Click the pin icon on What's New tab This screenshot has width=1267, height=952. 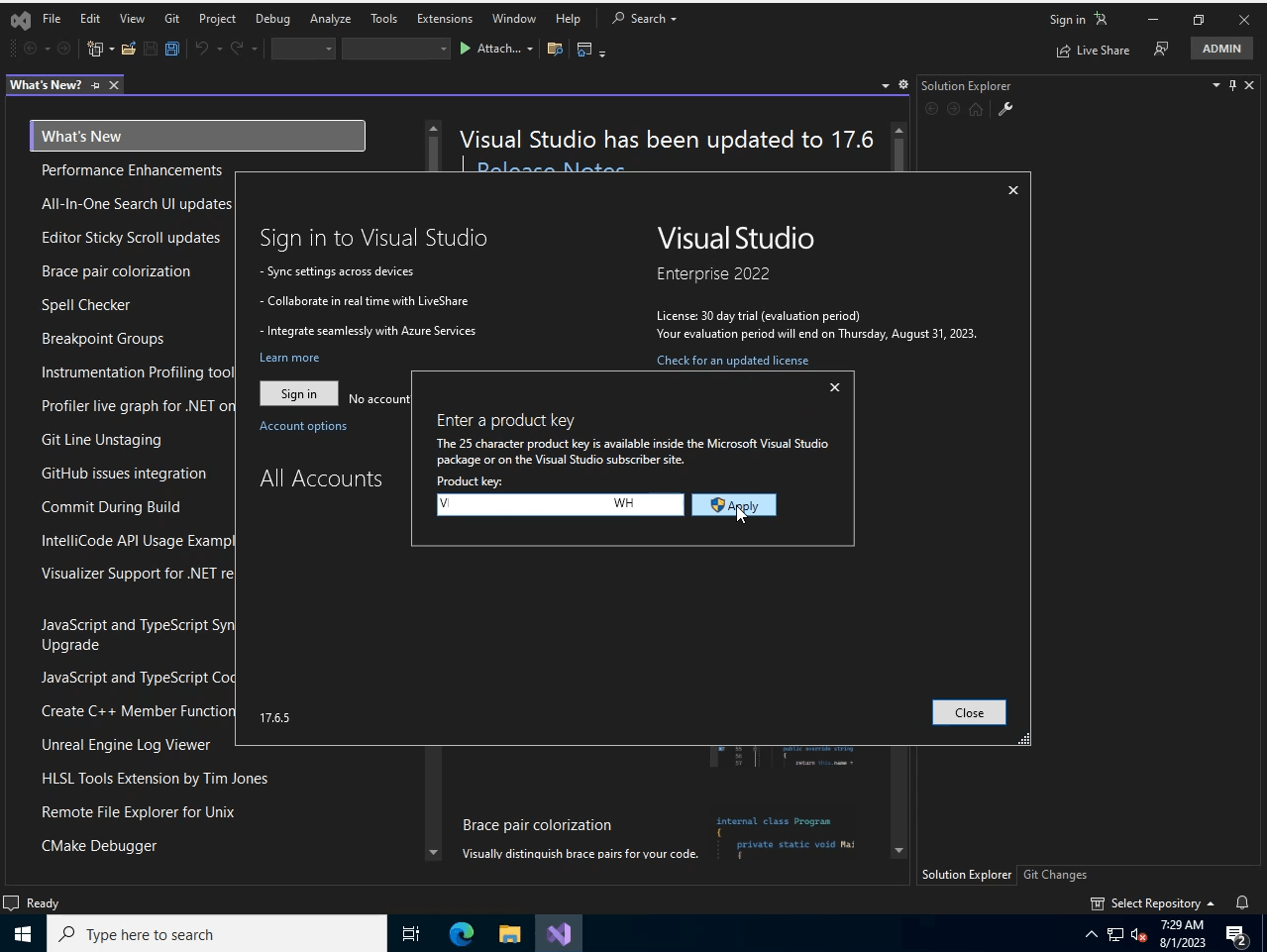tap(96, 85)
